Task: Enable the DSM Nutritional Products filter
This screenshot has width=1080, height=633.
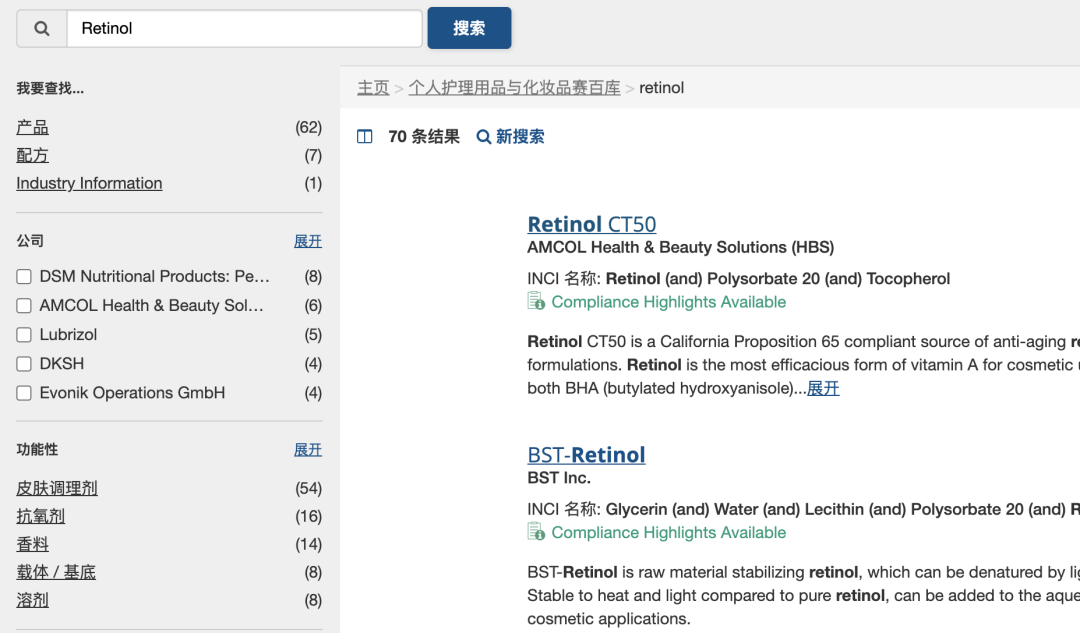Action: coord(24,276)
